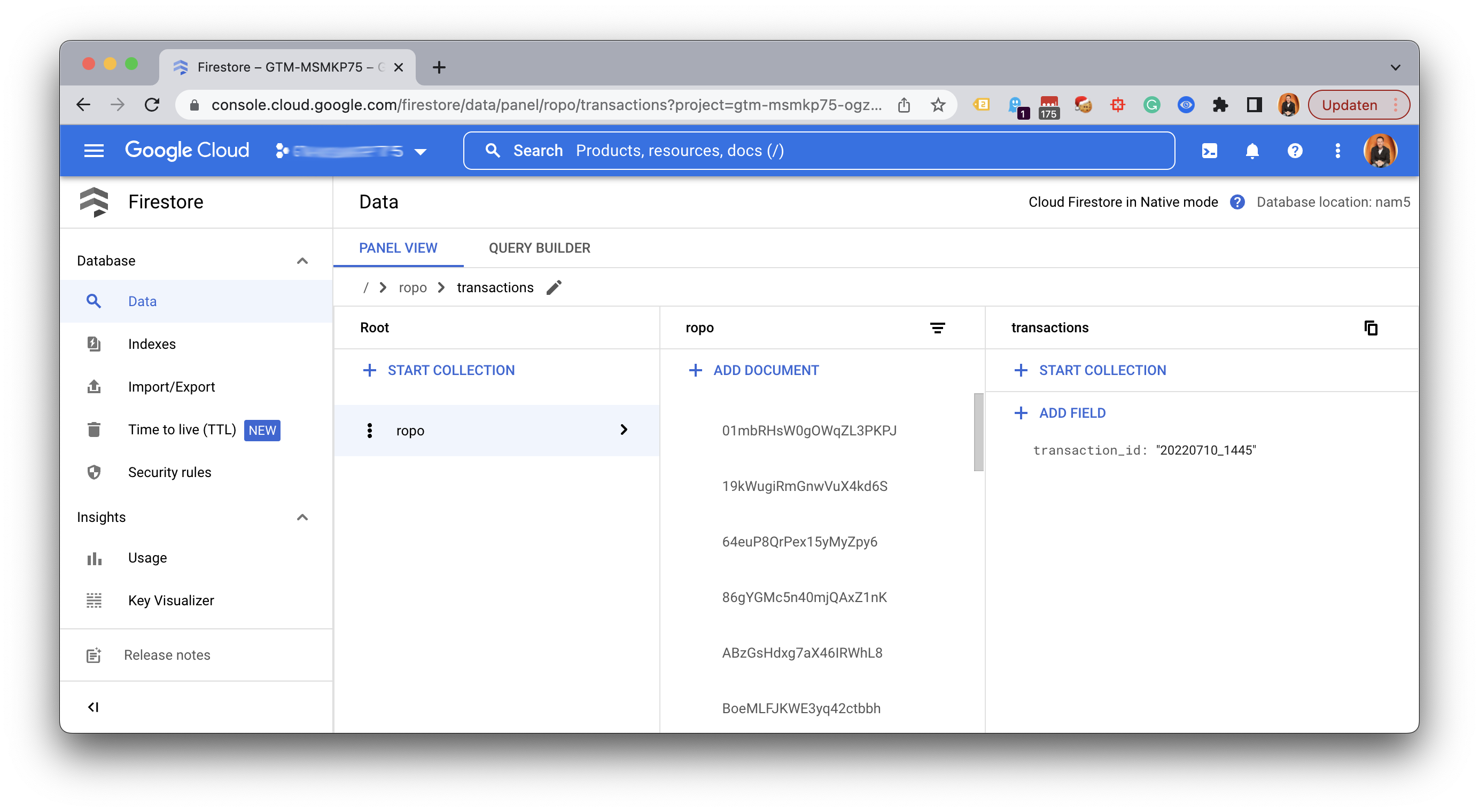Screen dimensions: 1479x812
Task: Open Google account avatar in Cloud header
Action: click(1380, 151)
